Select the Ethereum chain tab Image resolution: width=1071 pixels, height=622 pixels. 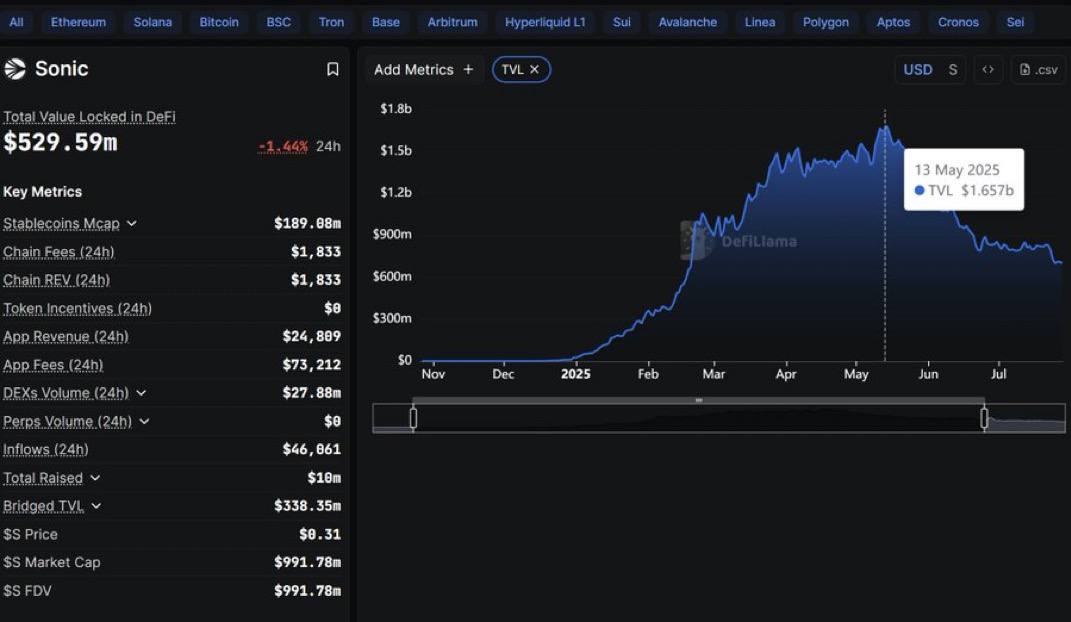[x=79, y=22]
